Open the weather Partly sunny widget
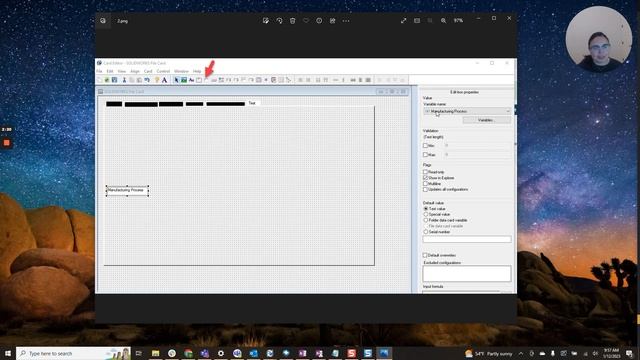The width and height of the screenshot is (640, 360). 489,353
